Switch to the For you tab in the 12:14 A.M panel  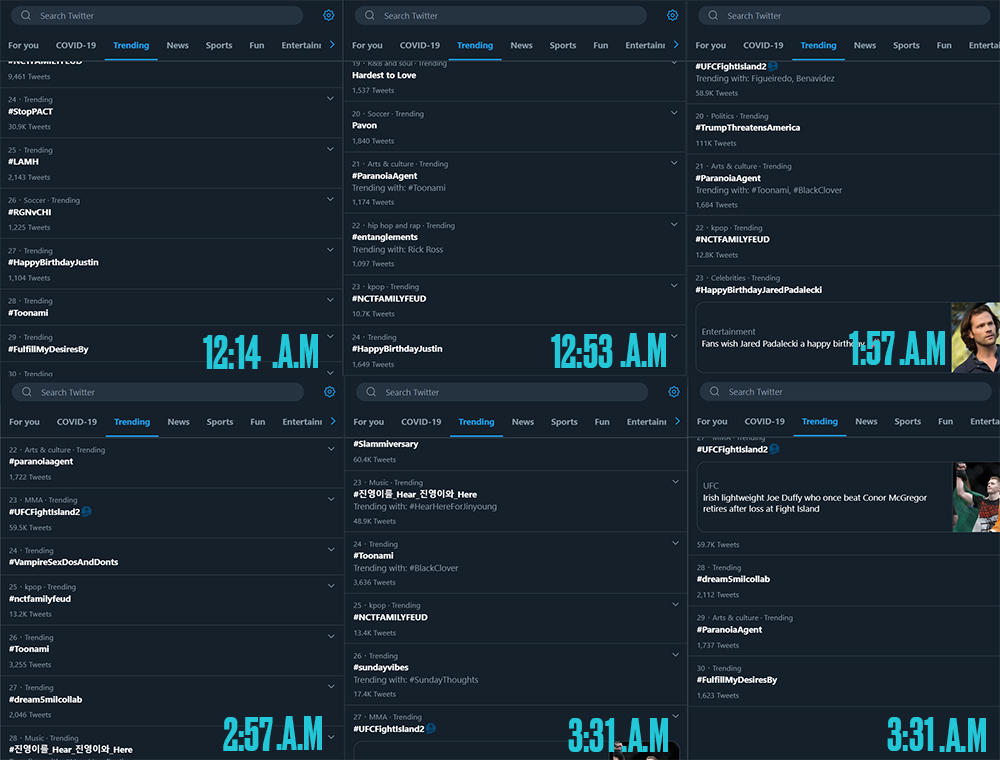[23, 45]
